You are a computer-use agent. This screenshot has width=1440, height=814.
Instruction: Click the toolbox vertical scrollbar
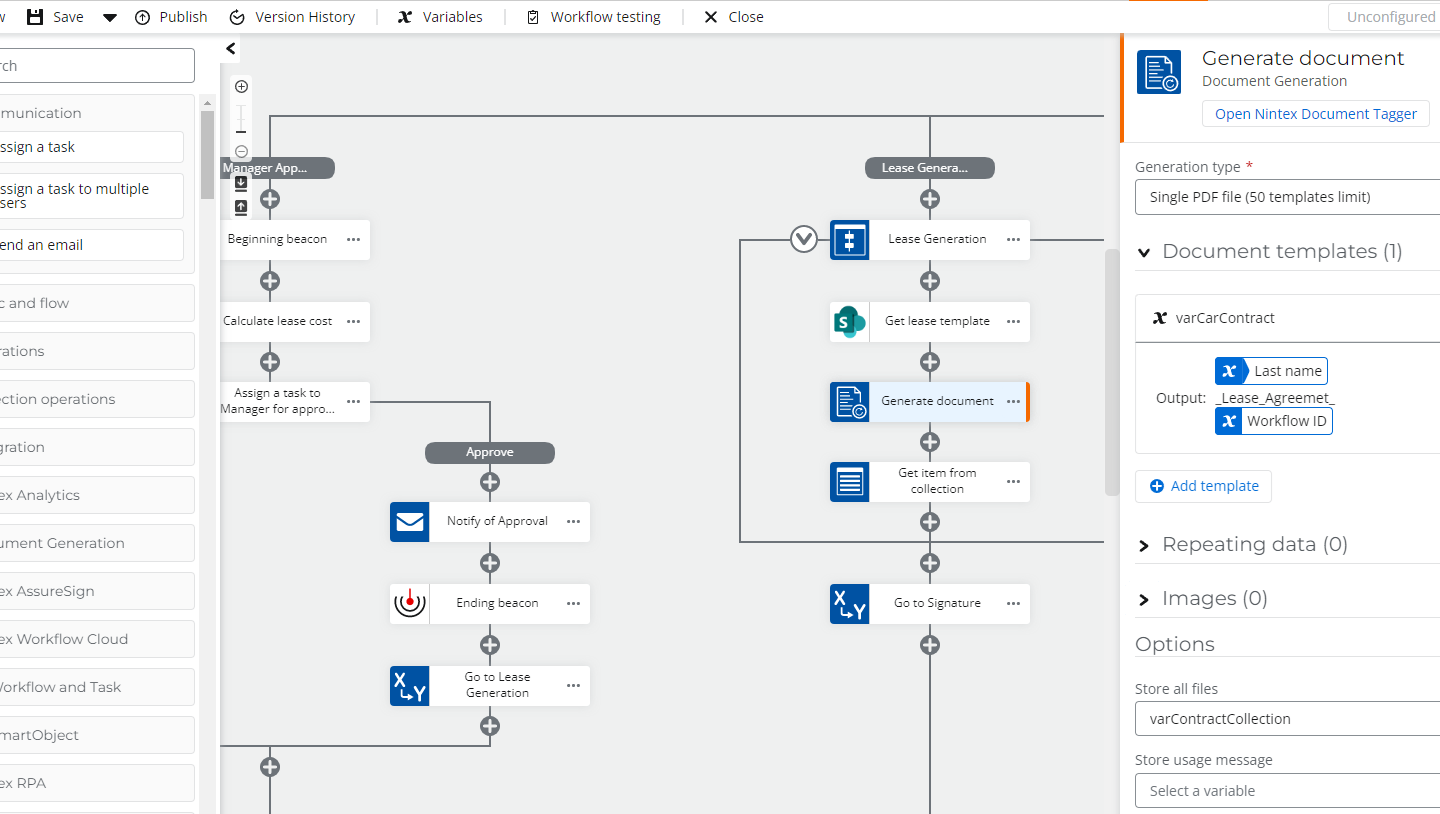click(x=207, y=155)
